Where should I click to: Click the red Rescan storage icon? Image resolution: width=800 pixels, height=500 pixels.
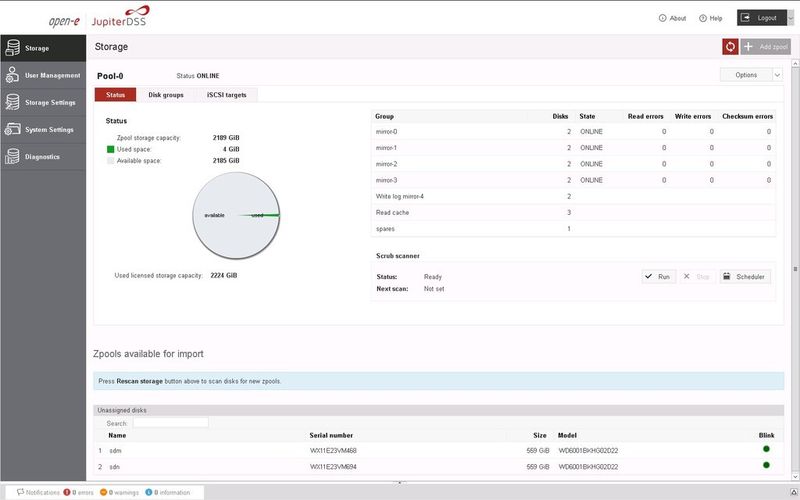click(x=730, y=47)
